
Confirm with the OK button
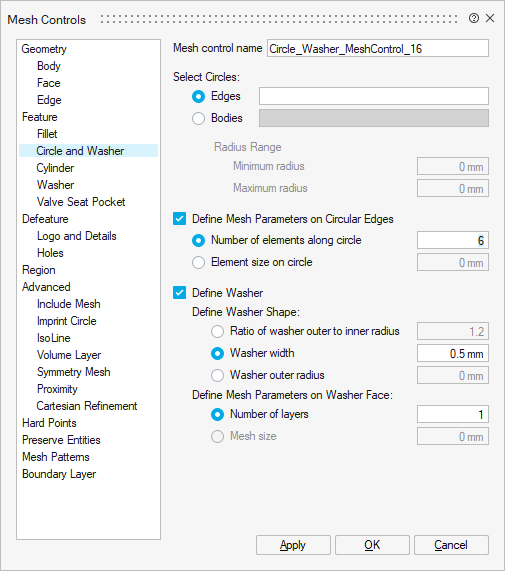(x=372, y=545)
